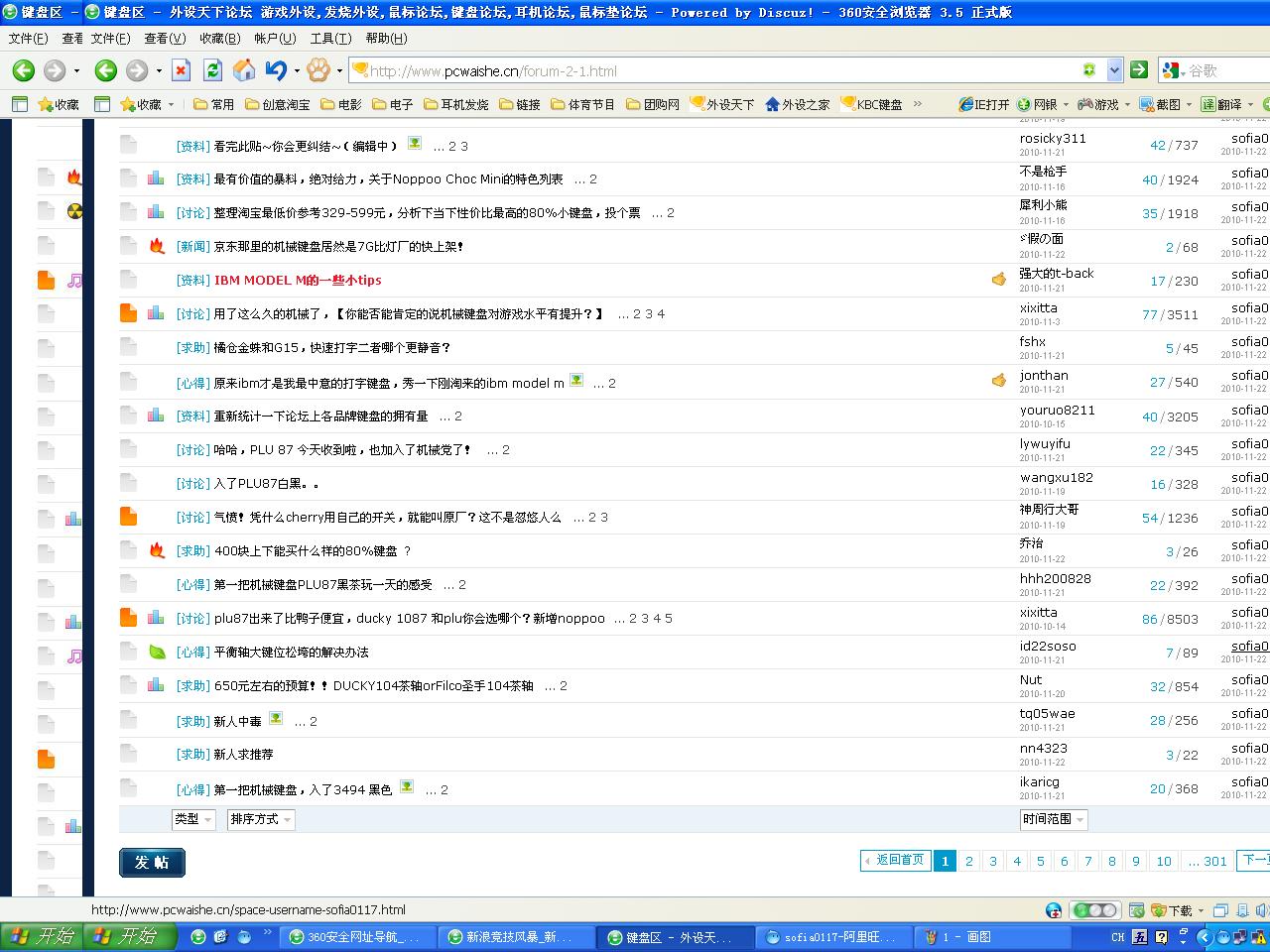Open the 网银 online banking tool
Screen dimensions: 1270x952
(1038, 104)
